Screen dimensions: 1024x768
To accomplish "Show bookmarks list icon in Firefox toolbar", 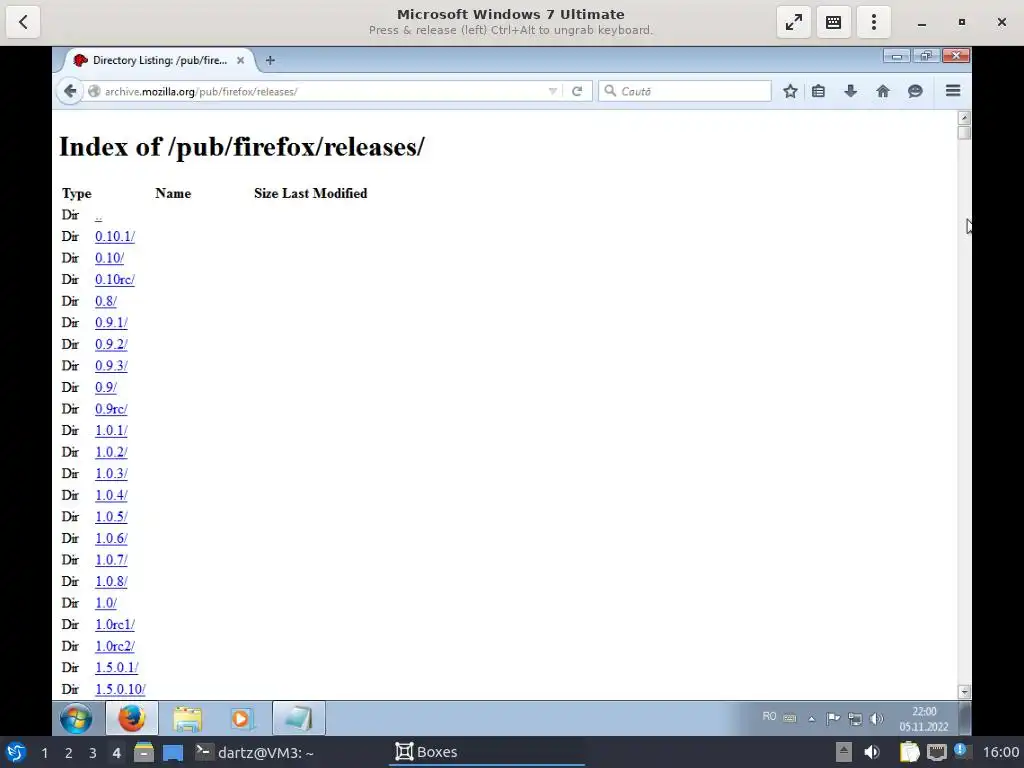I will [x=818, y=91].
